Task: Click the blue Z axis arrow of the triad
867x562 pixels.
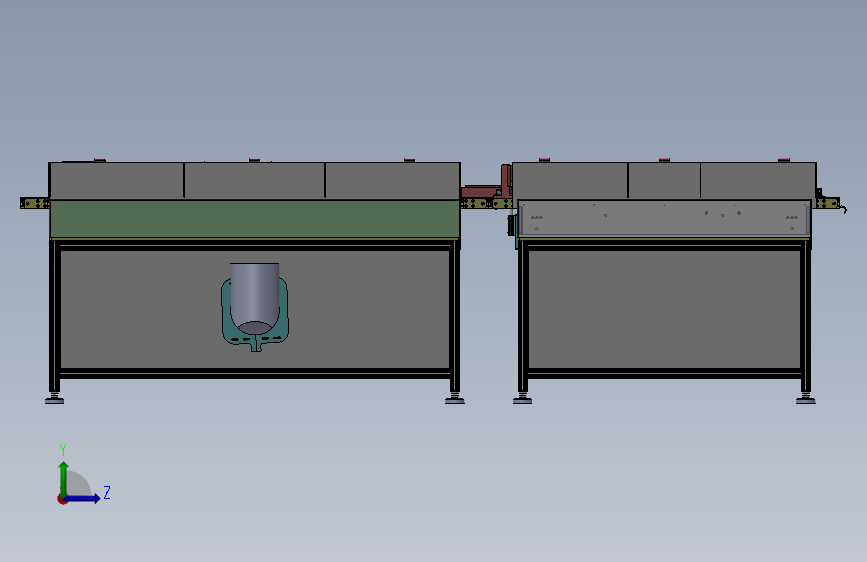Action: pos(83,498)
